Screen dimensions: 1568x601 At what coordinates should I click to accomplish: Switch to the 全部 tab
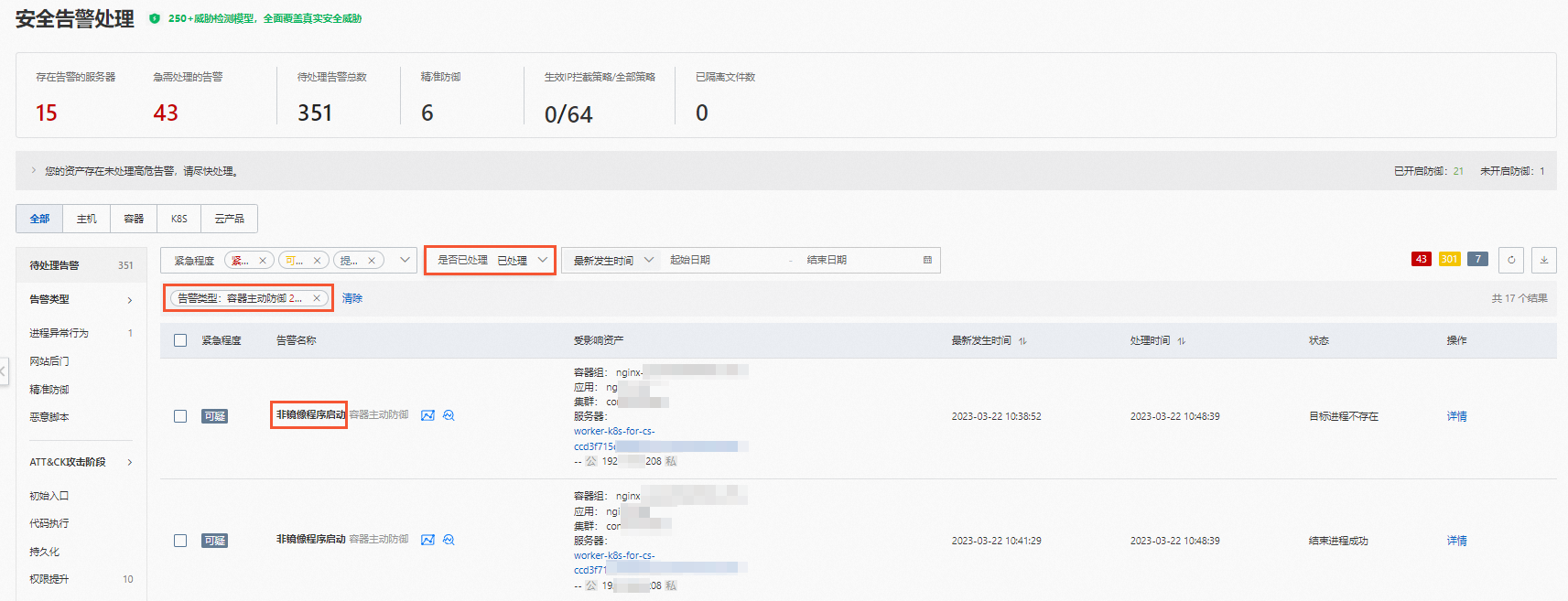39,219
